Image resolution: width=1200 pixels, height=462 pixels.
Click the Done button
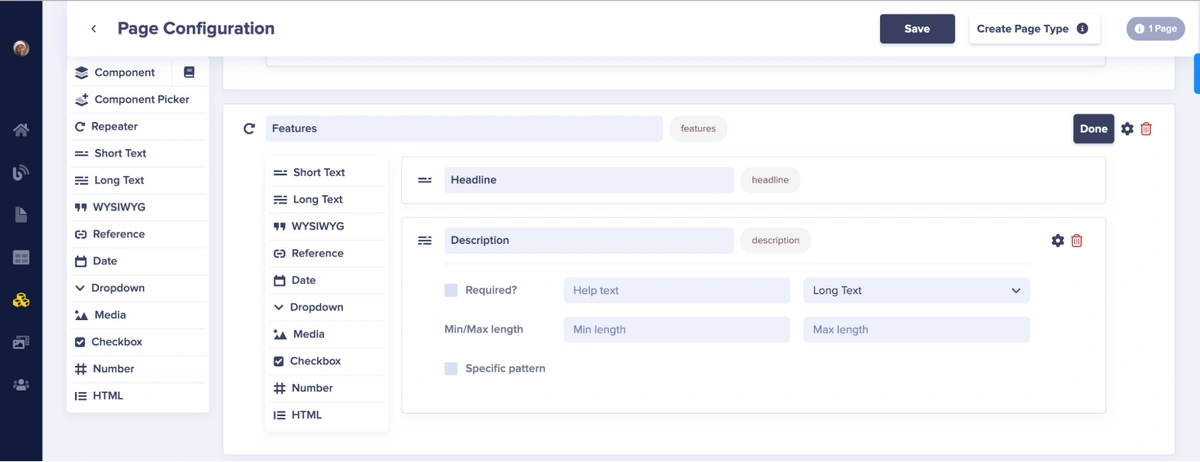pos(1093,129)
